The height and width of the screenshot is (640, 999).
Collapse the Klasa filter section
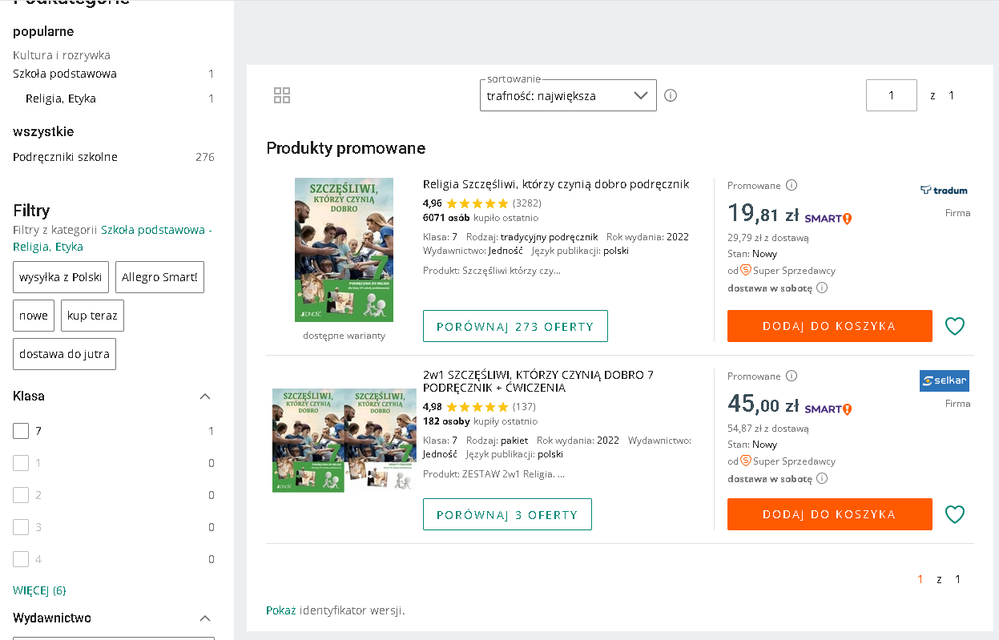coord(205,397)
